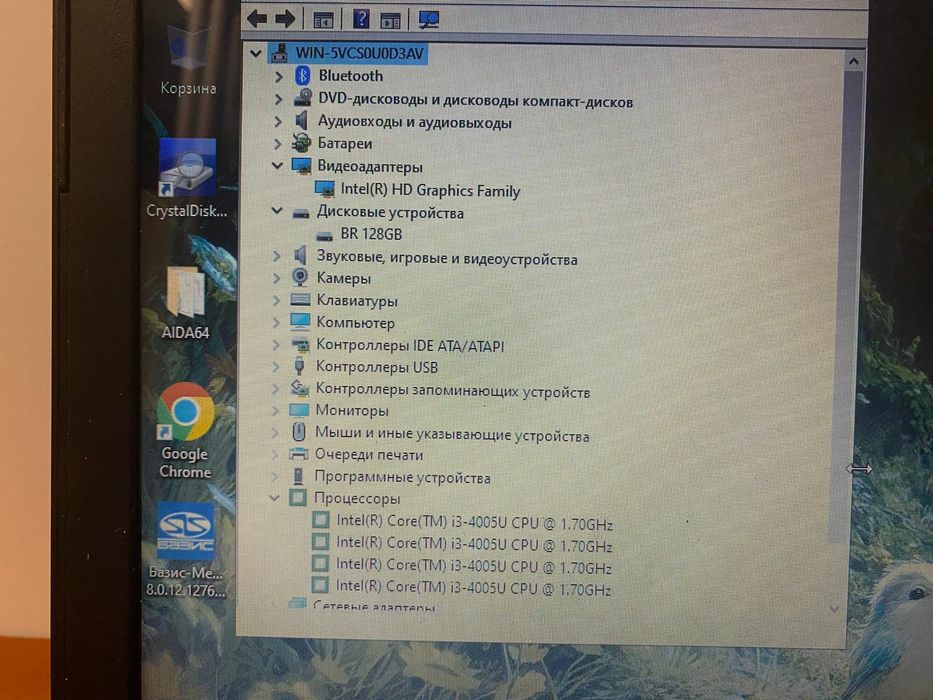Click the Forward arrow toolbar button
Viewport: 933px width, 700px height.
[285, 19]
